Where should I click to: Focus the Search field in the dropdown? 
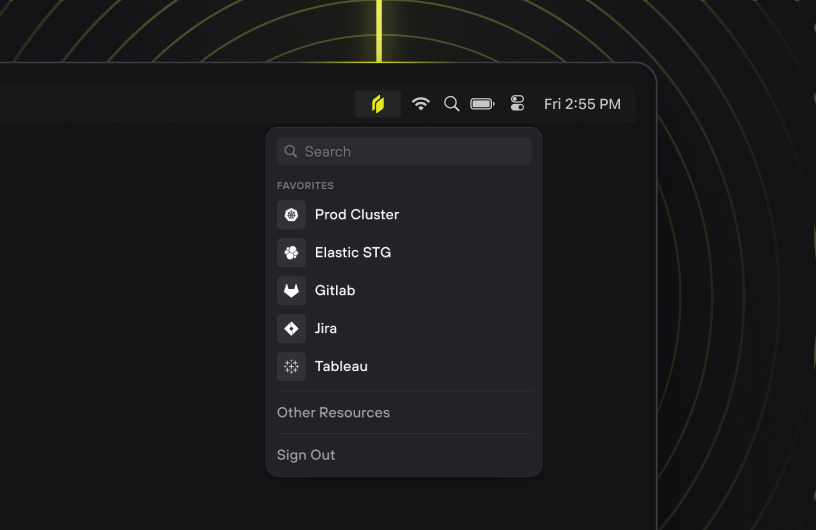(415, 152)
